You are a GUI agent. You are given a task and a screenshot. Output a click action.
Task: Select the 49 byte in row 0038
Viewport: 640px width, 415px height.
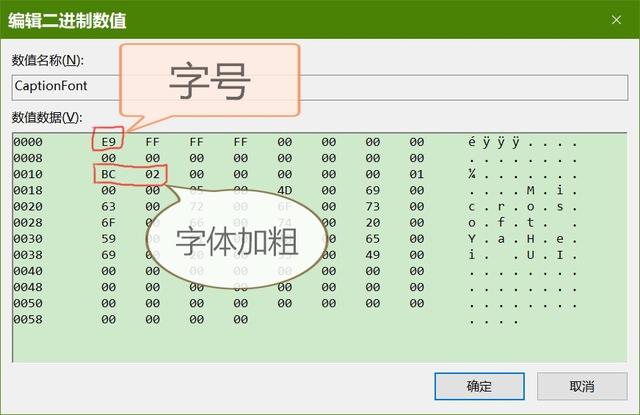pos(373,255)
